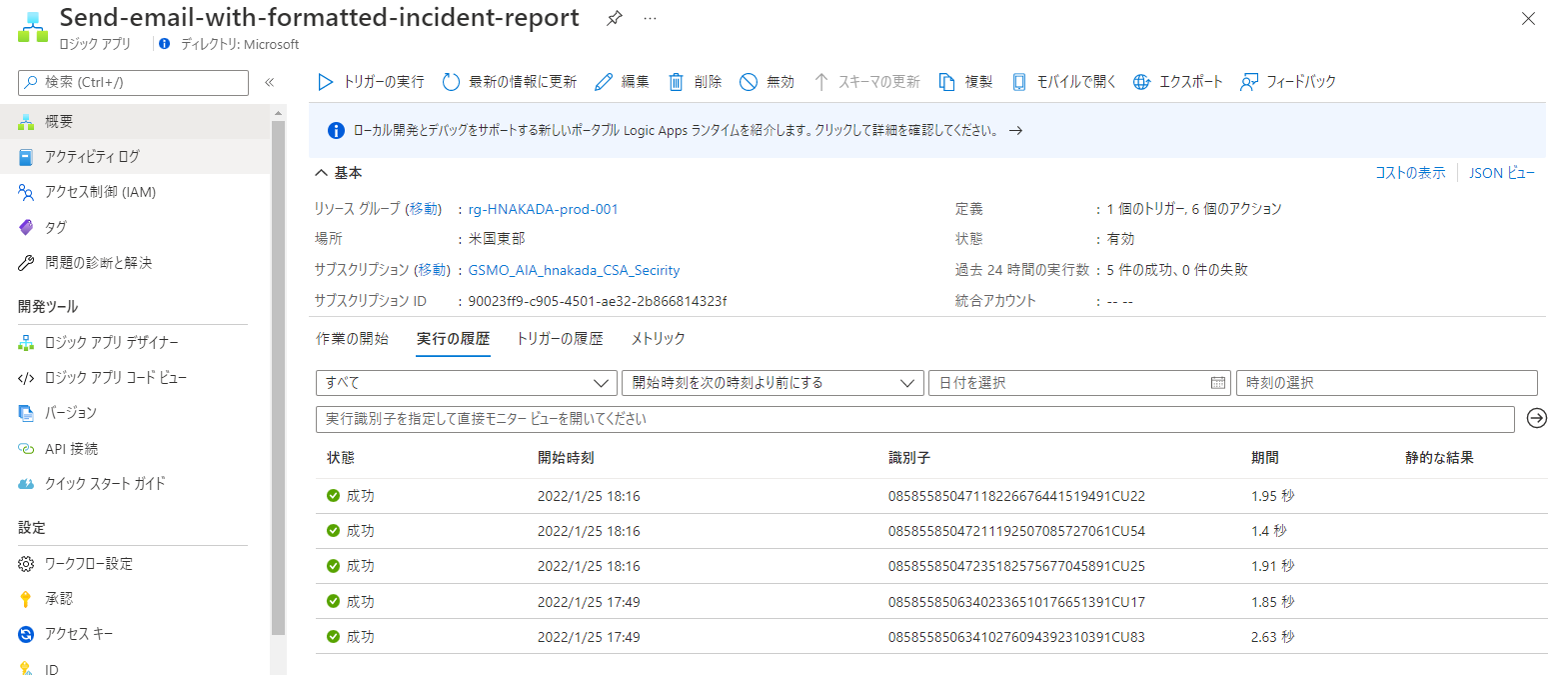Open ロジック アプリ デザイナー
Screen dimensions: 1568x675
135,343
